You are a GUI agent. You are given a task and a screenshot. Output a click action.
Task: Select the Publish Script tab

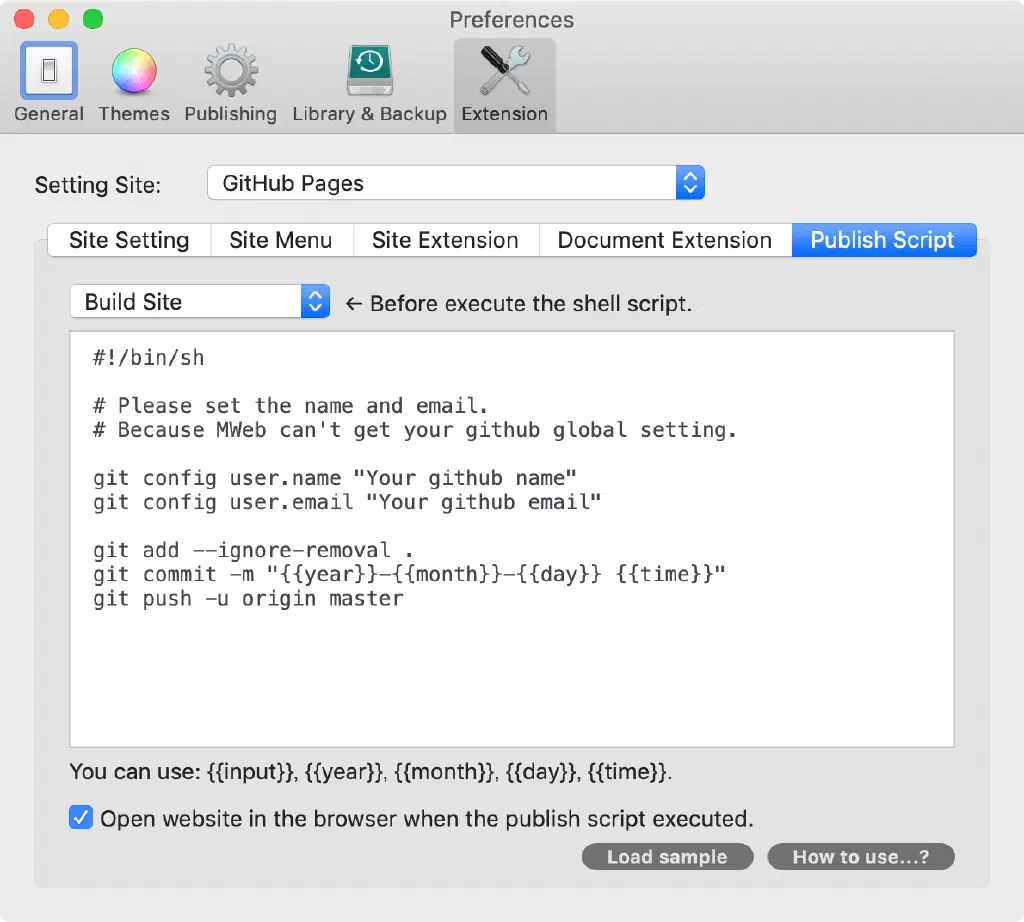pyautogui.click(x=884, y=240)
